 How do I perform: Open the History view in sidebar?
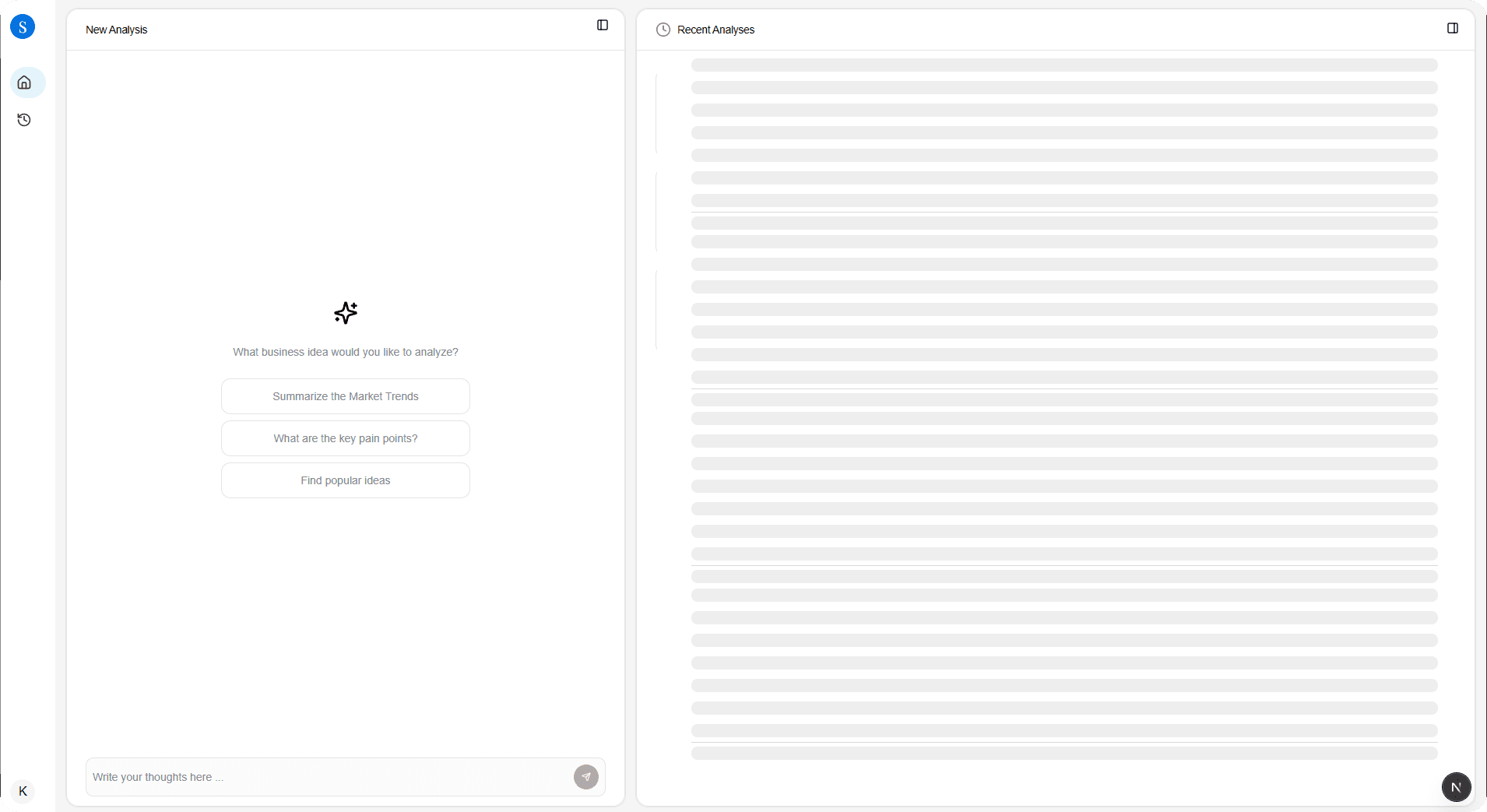point(24,120)
